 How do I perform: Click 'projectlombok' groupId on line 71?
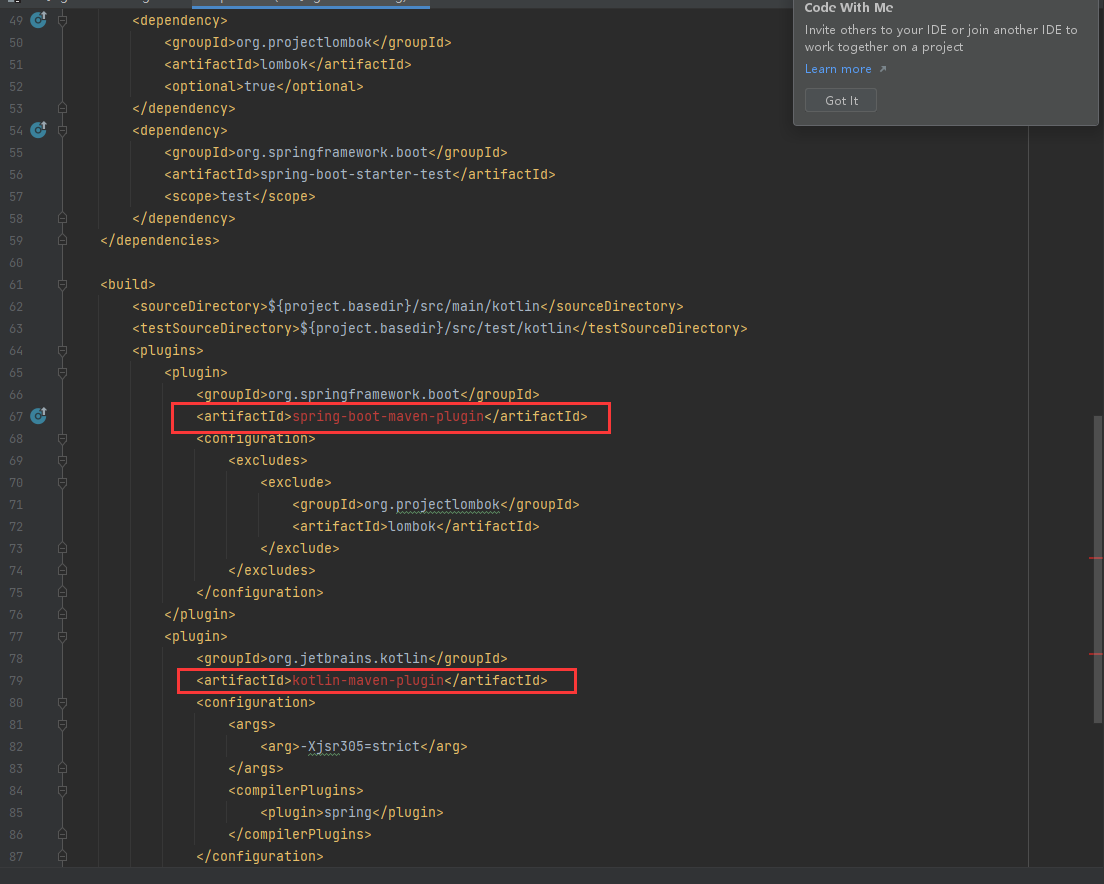coord(448,505)
